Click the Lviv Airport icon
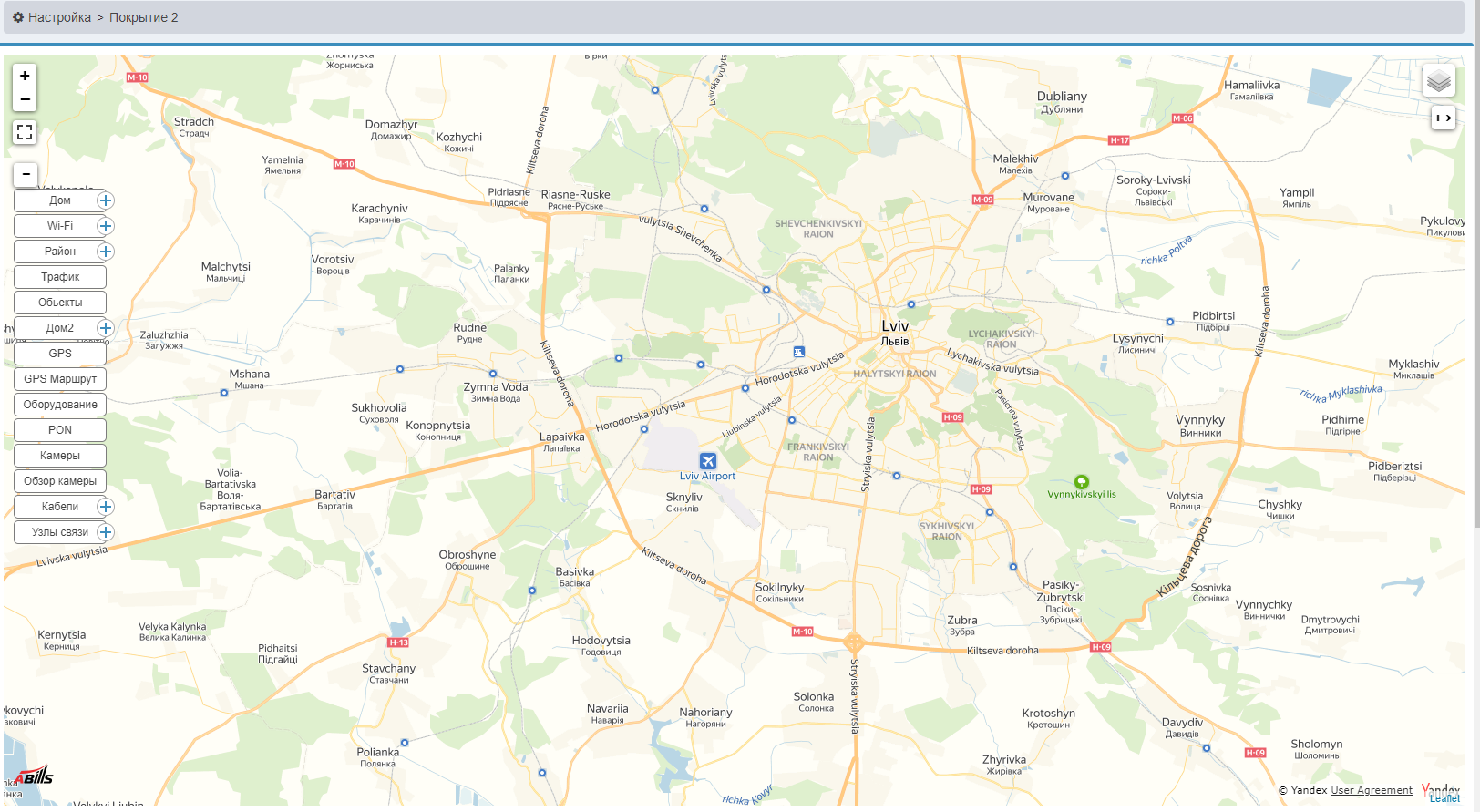The image size is (1480, 812). (x=708, y=461)
